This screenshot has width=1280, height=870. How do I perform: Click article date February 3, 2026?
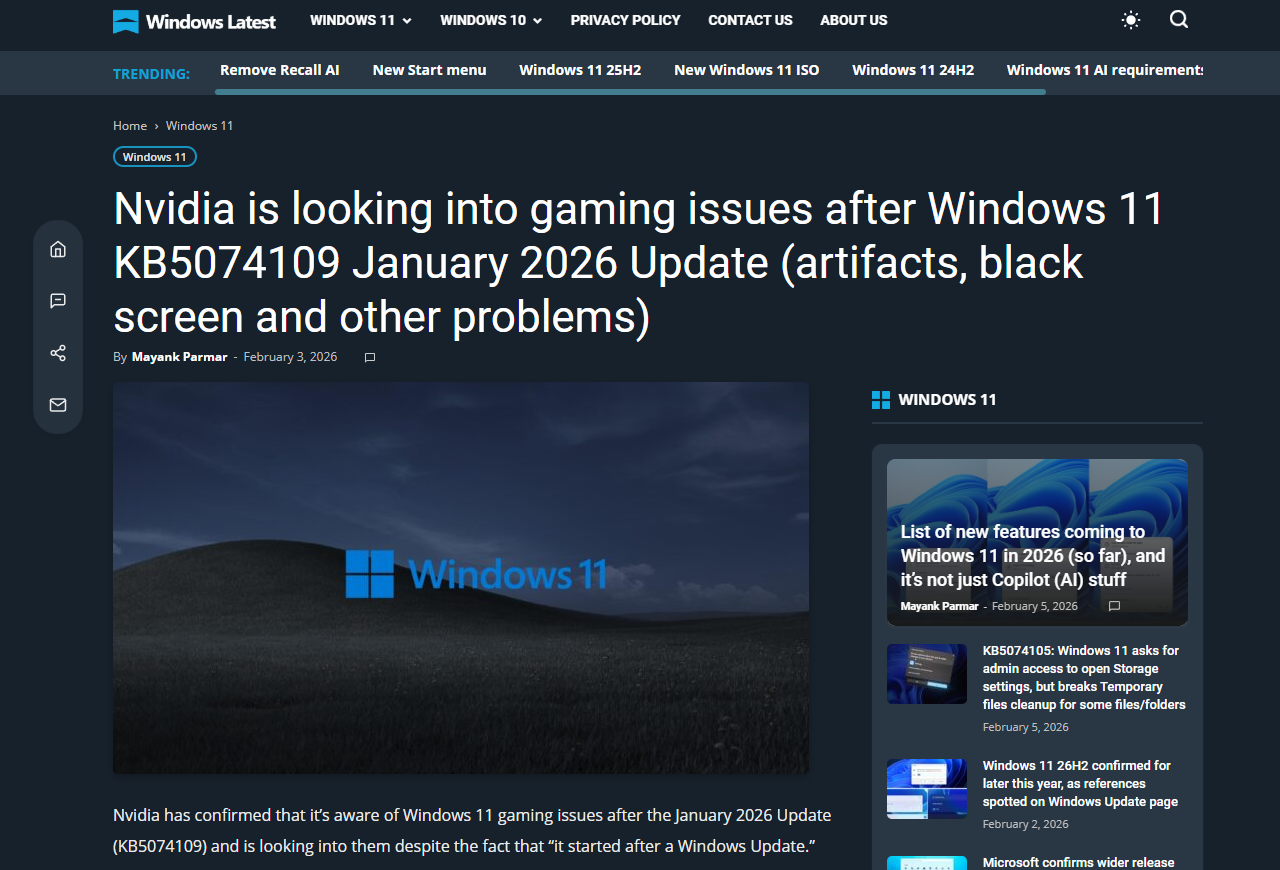(x=291, y=357)
